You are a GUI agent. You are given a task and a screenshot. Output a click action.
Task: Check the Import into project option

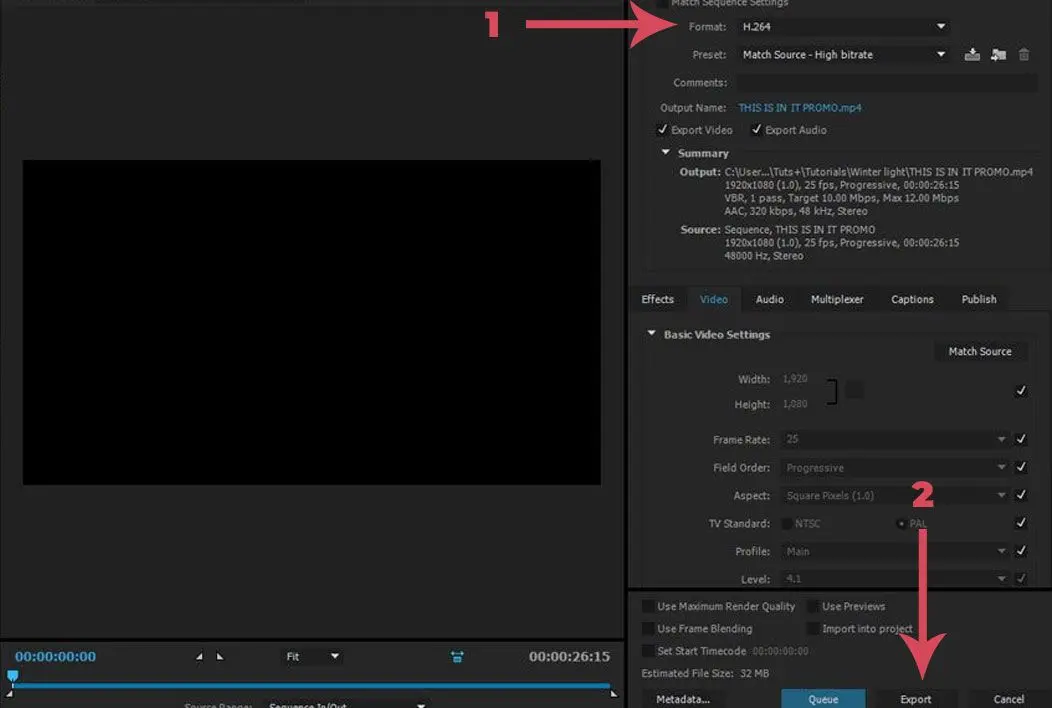[x=812, y=629]
